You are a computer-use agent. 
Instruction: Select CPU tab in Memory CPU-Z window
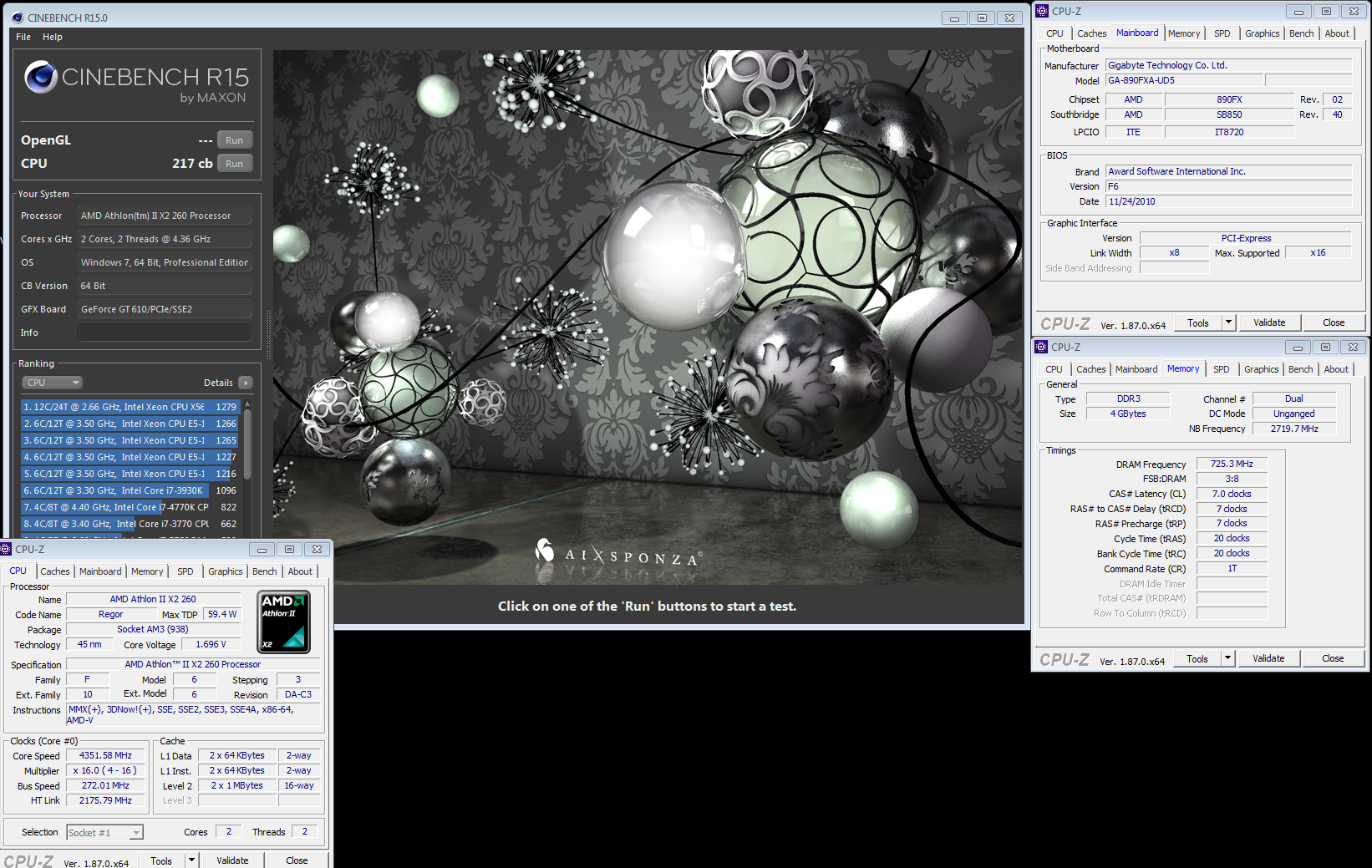1054,369
